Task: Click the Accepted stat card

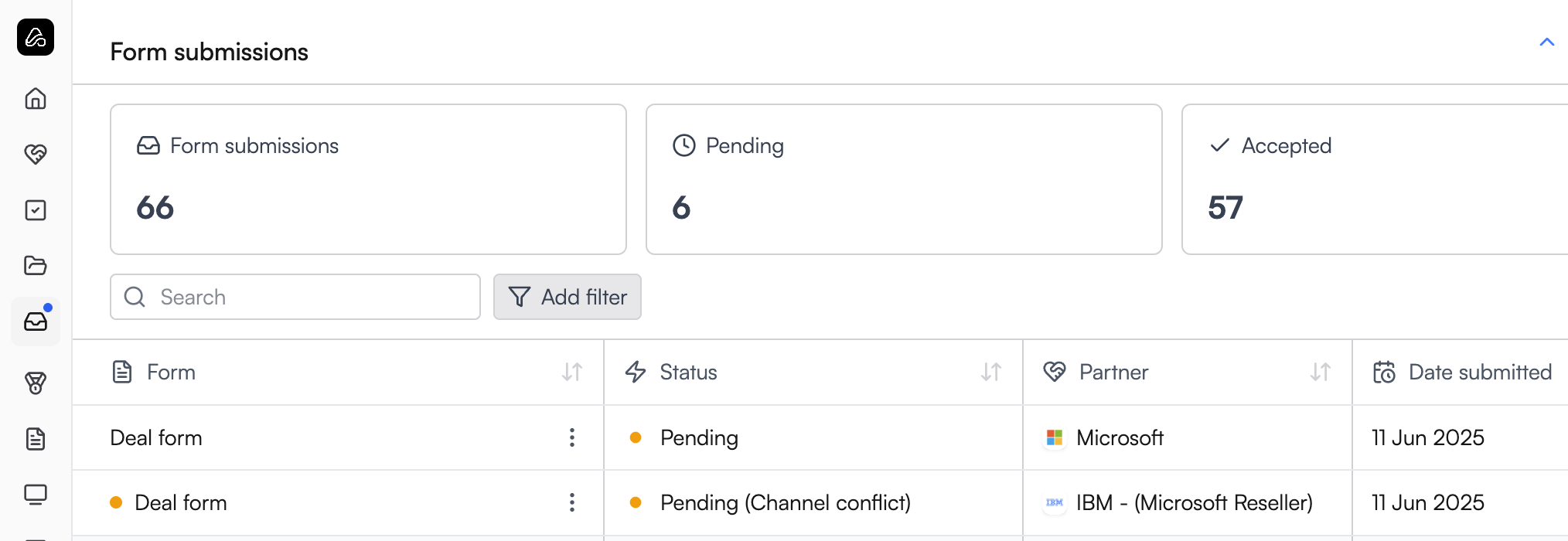Action: click(1375, 179)
